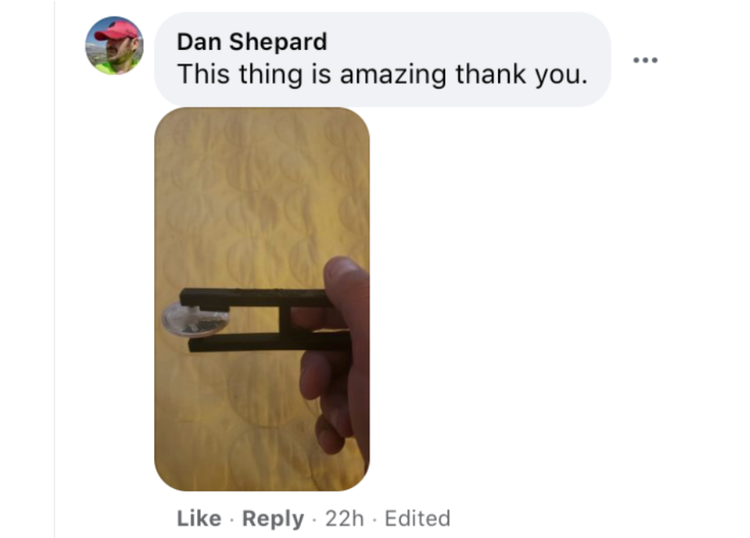Toggle Like under the attached photo

tap(199, 518)
